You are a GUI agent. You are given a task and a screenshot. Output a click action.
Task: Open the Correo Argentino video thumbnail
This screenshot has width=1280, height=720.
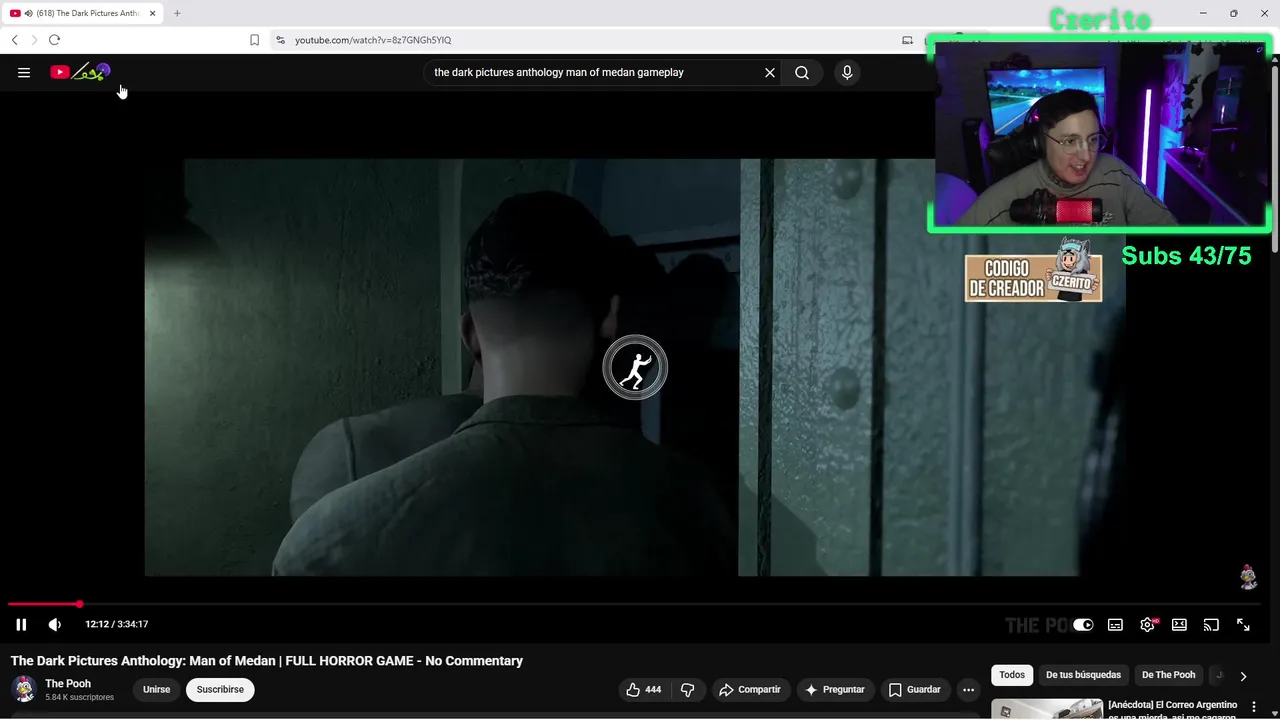point(1046,709)
